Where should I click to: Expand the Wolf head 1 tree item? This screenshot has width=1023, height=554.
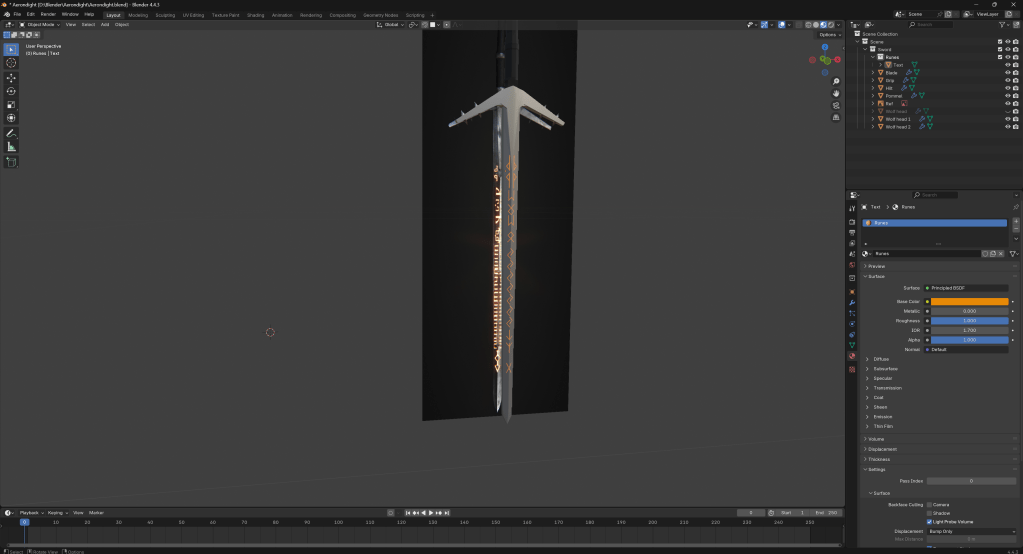coord(872,119)
